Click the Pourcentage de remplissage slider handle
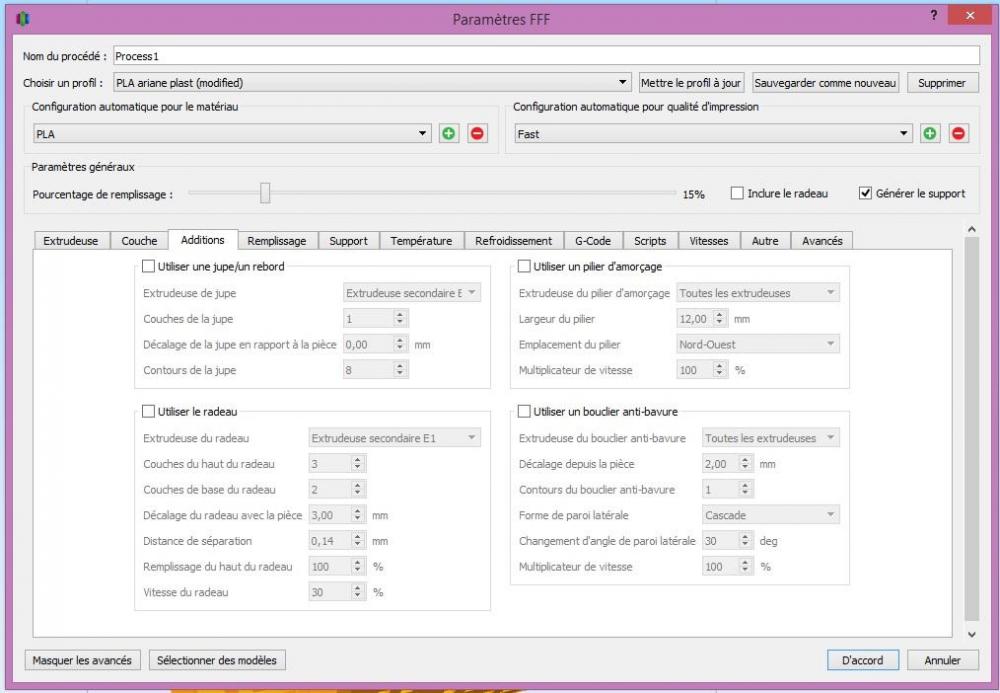Screen dimensions: 1000x693 point(265,193)
